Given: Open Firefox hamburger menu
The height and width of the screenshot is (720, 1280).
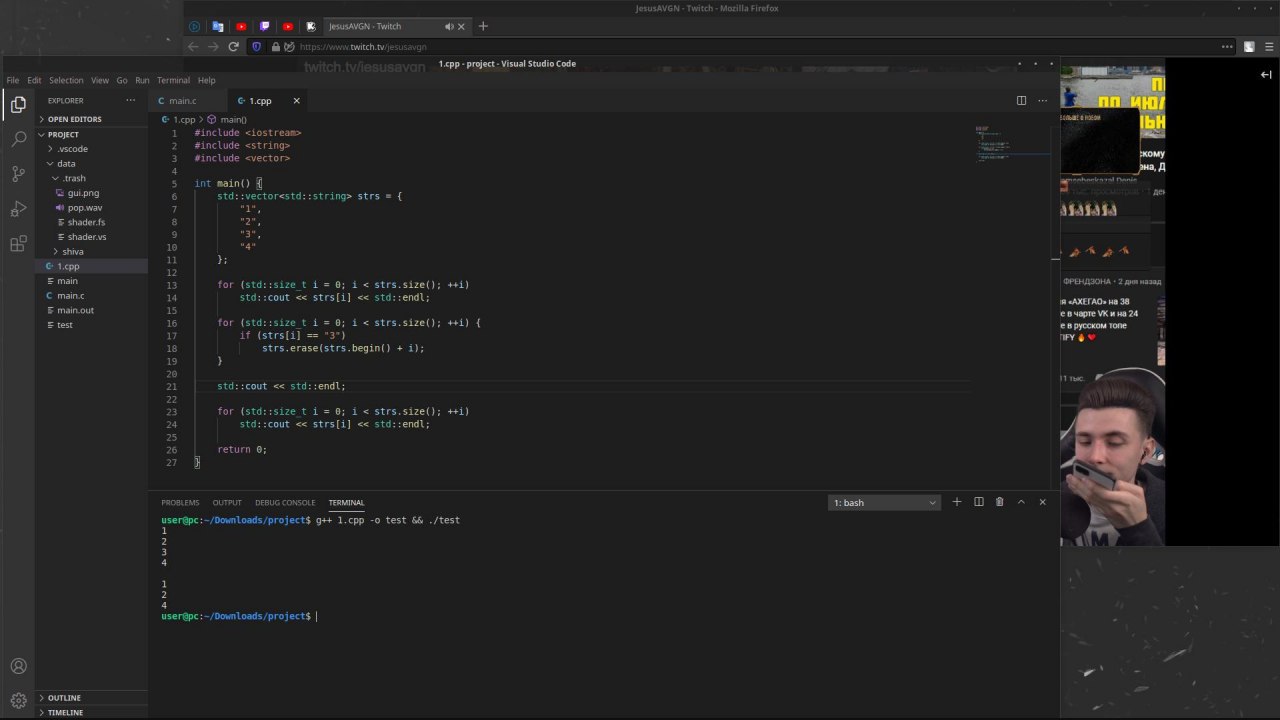Looking at the screenshot, I should [1268, 46].
